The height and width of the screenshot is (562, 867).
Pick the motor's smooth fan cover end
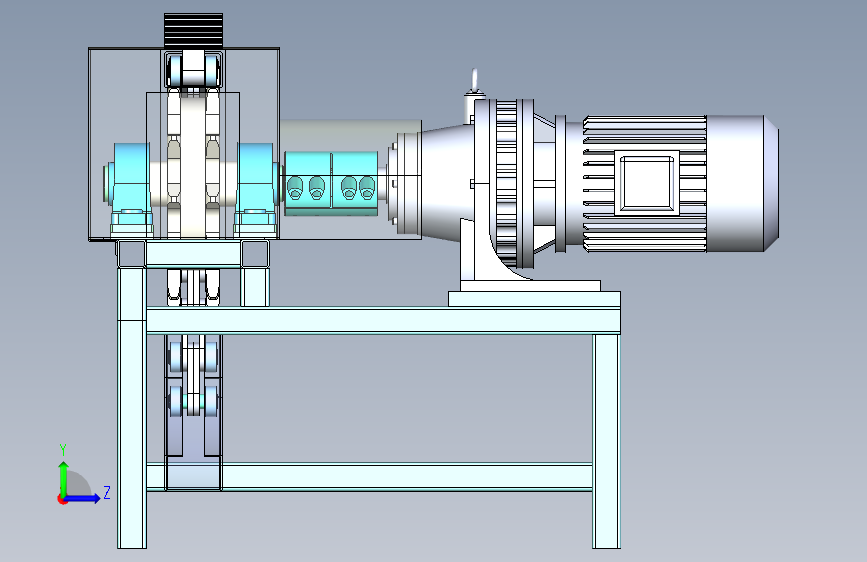click(x=743, y=183)
